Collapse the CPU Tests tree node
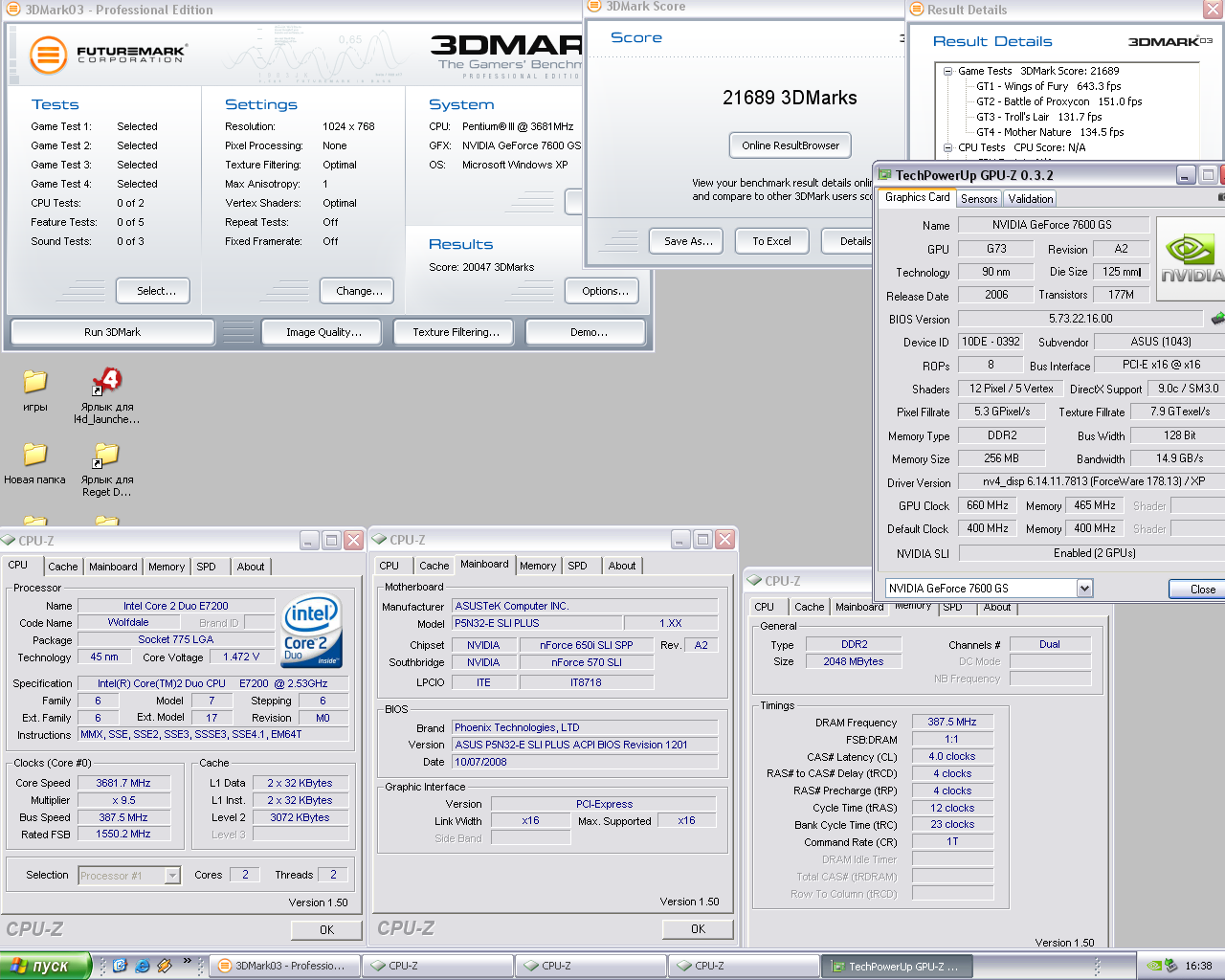This screenshot has width=1225, height=980. point(947,147)
